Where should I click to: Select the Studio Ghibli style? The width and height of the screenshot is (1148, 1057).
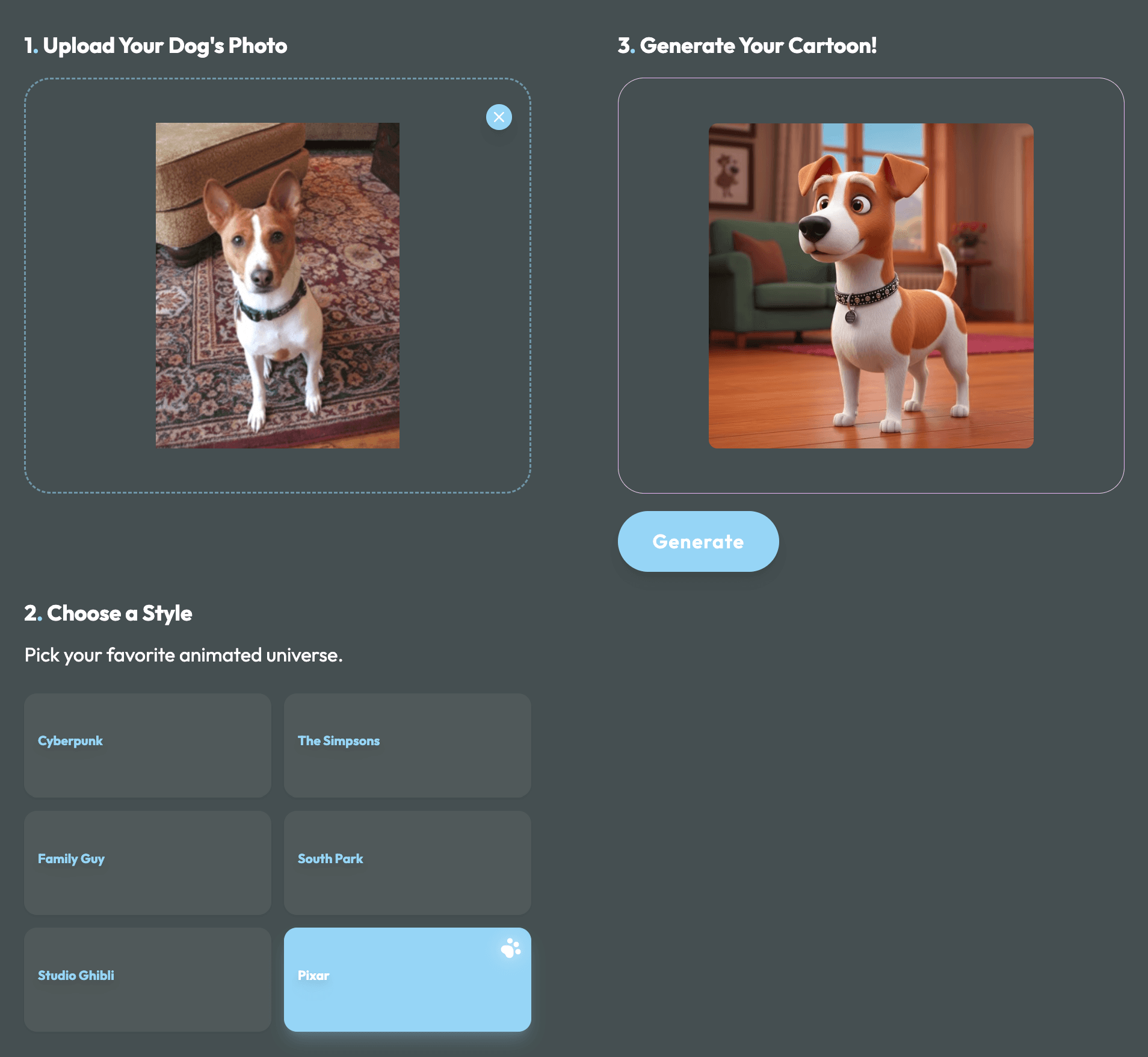coord(147,980)
